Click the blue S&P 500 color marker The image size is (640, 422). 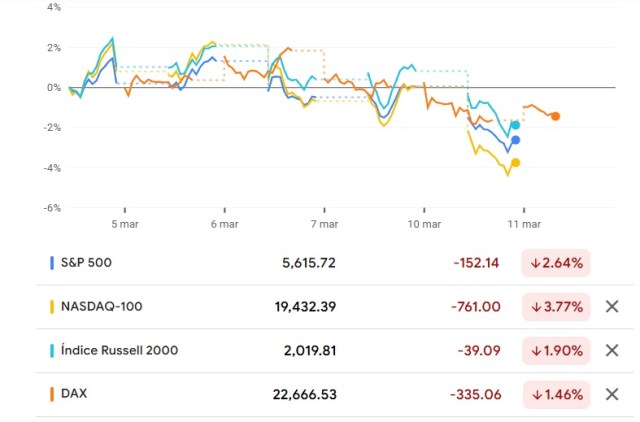tap(52, 263)
